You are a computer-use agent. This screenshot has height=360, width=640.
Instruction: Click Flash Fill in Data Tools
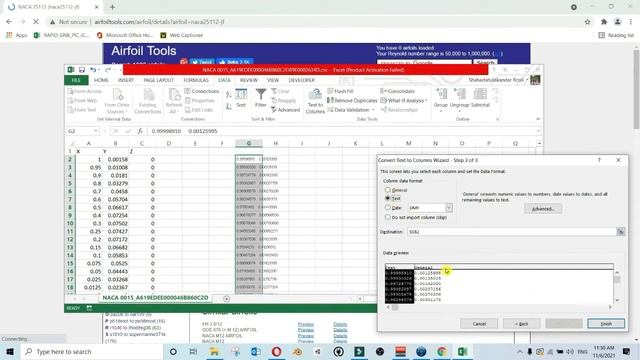tap(340, 91)
